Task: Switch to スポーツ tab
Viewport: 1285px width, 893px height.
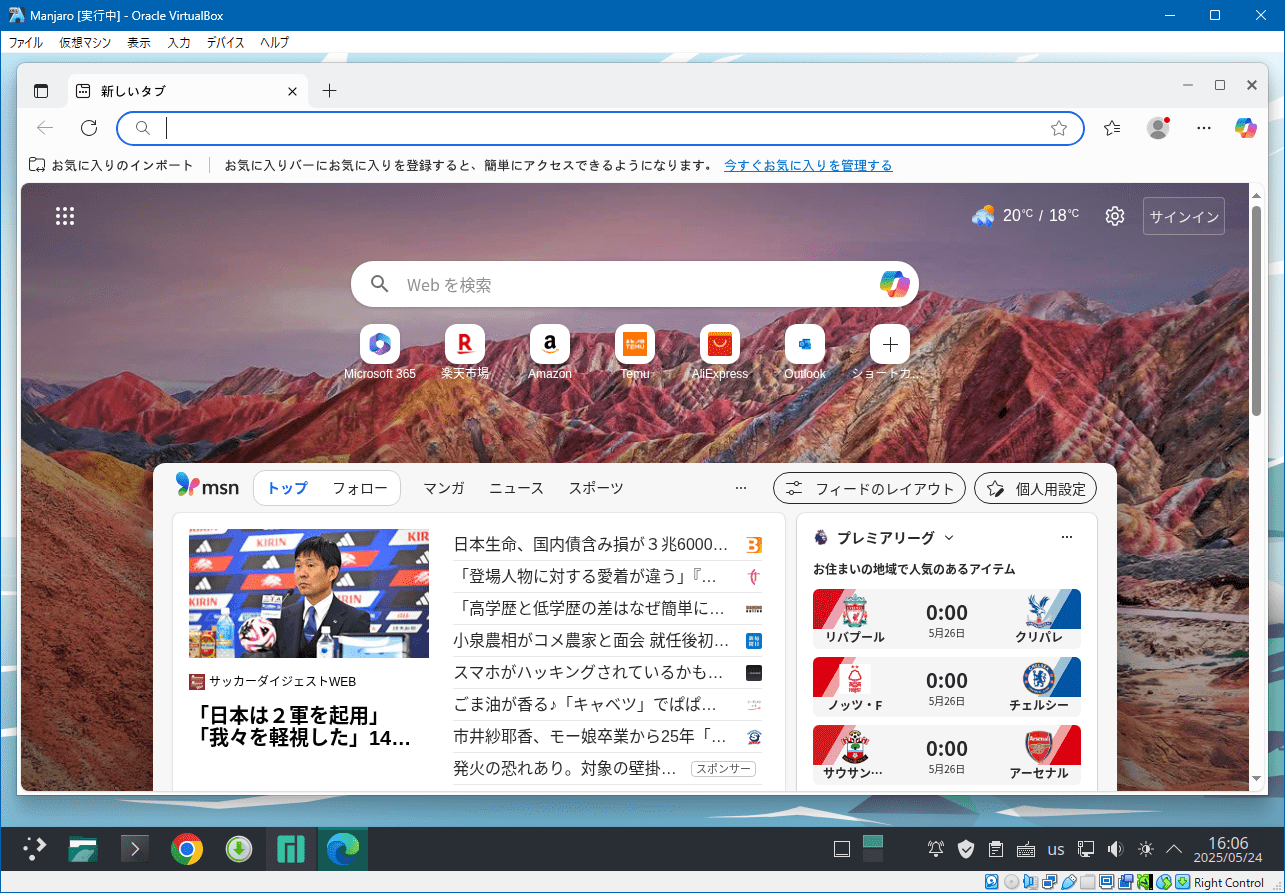Action: point(596,488)
